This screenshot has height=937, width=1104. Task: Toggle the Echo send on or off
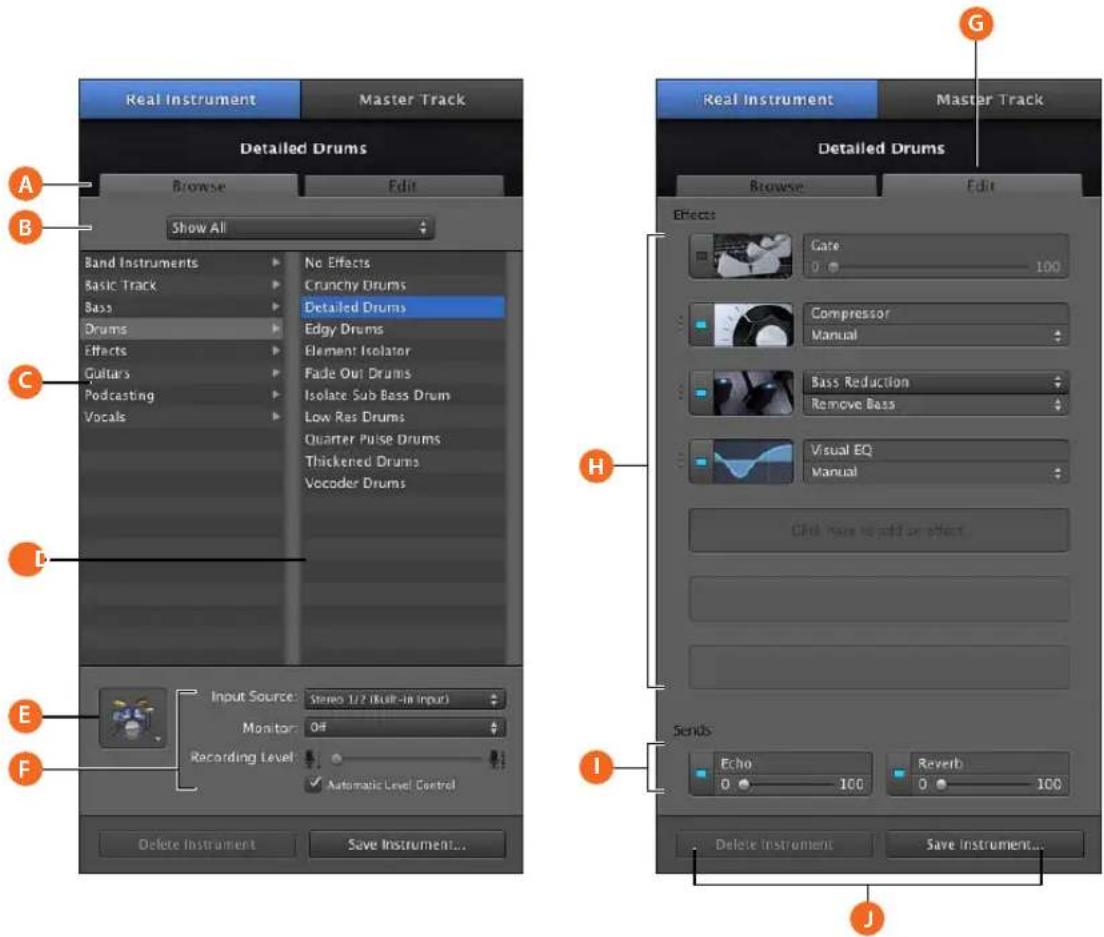[x=701, y=773]
